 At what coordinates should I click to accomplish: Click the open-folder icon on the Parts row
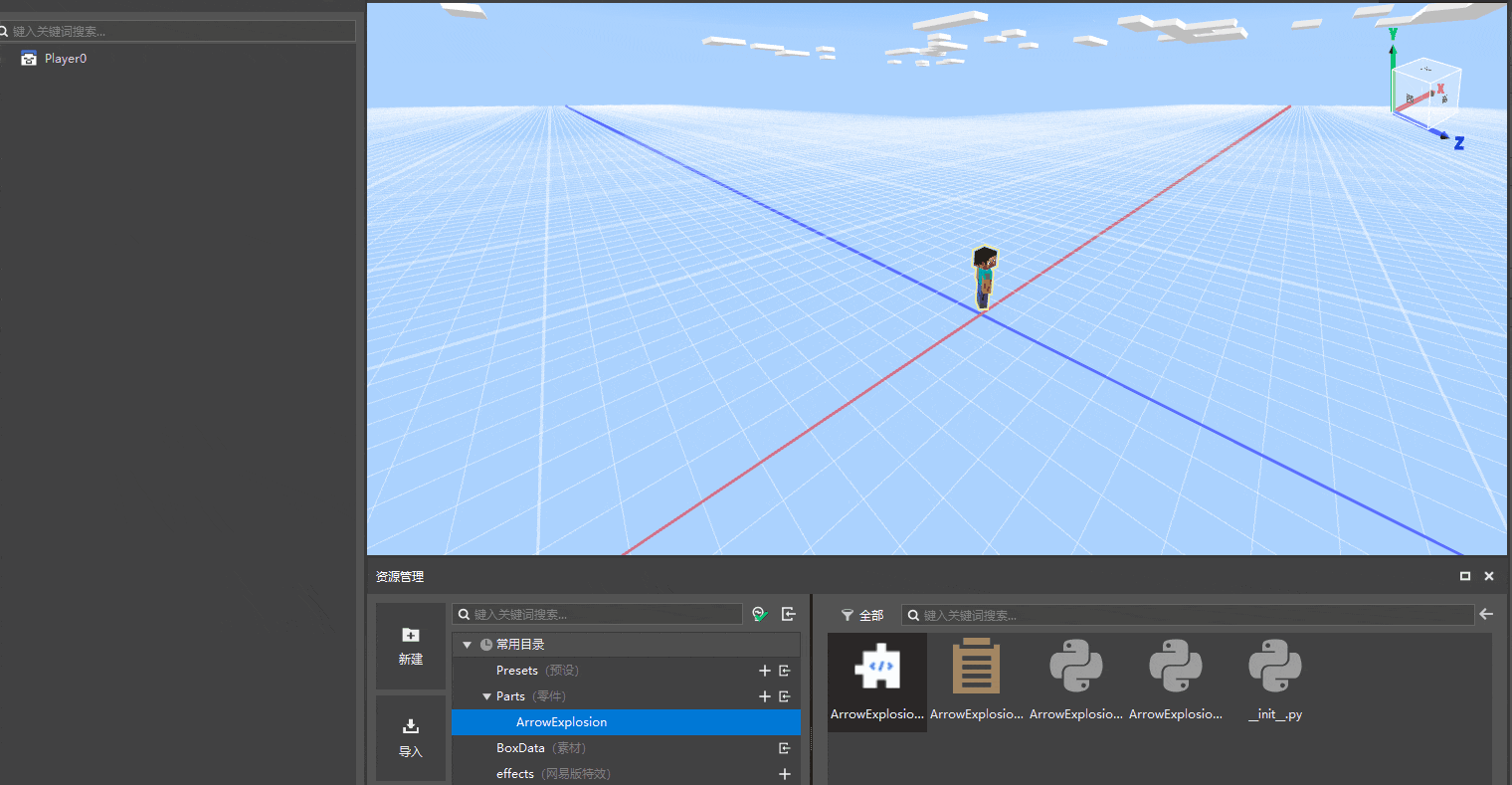click(x=785, y=696)
